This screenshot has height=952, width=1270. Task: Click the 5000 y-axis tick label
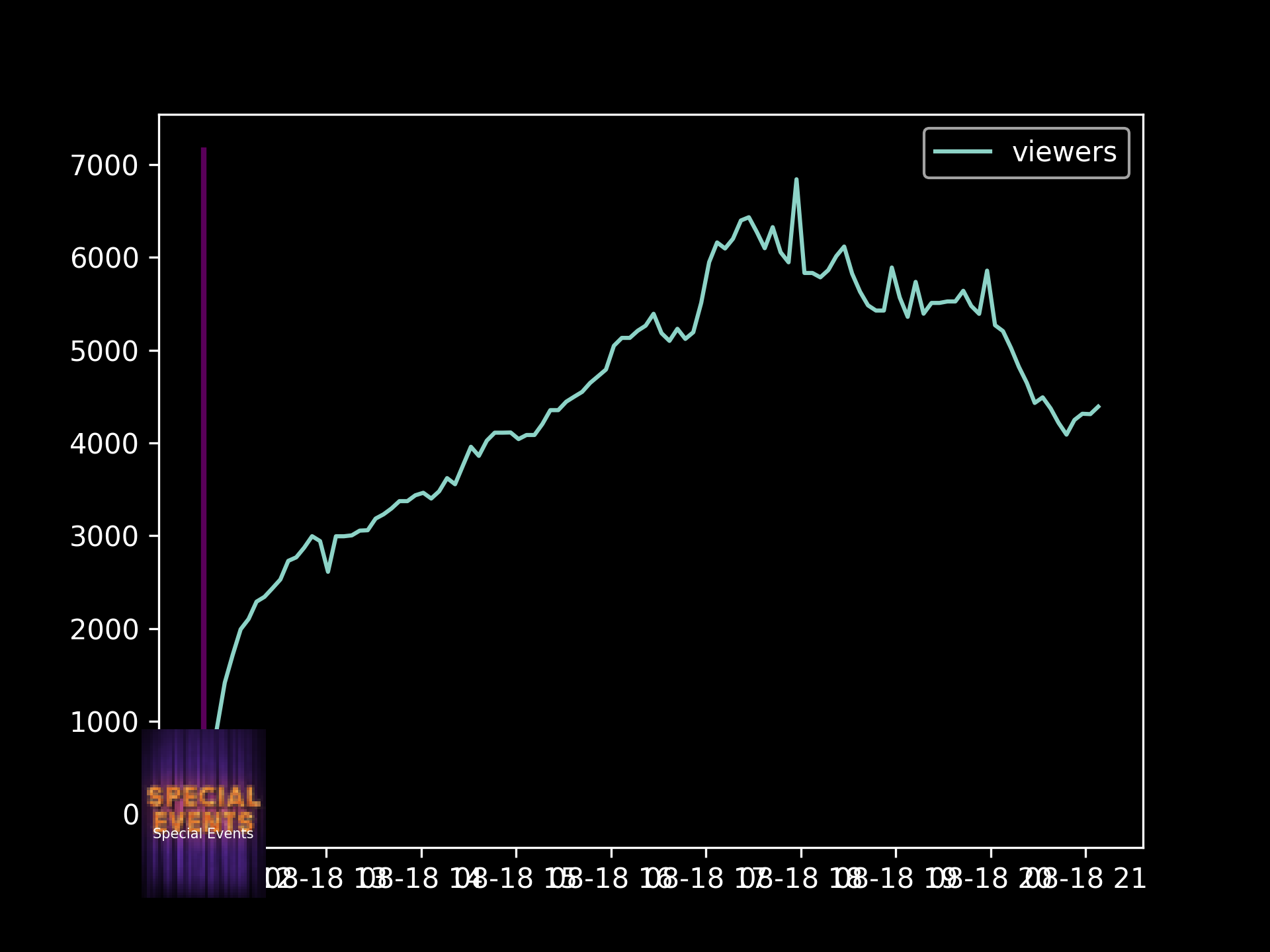pos(104,351)
